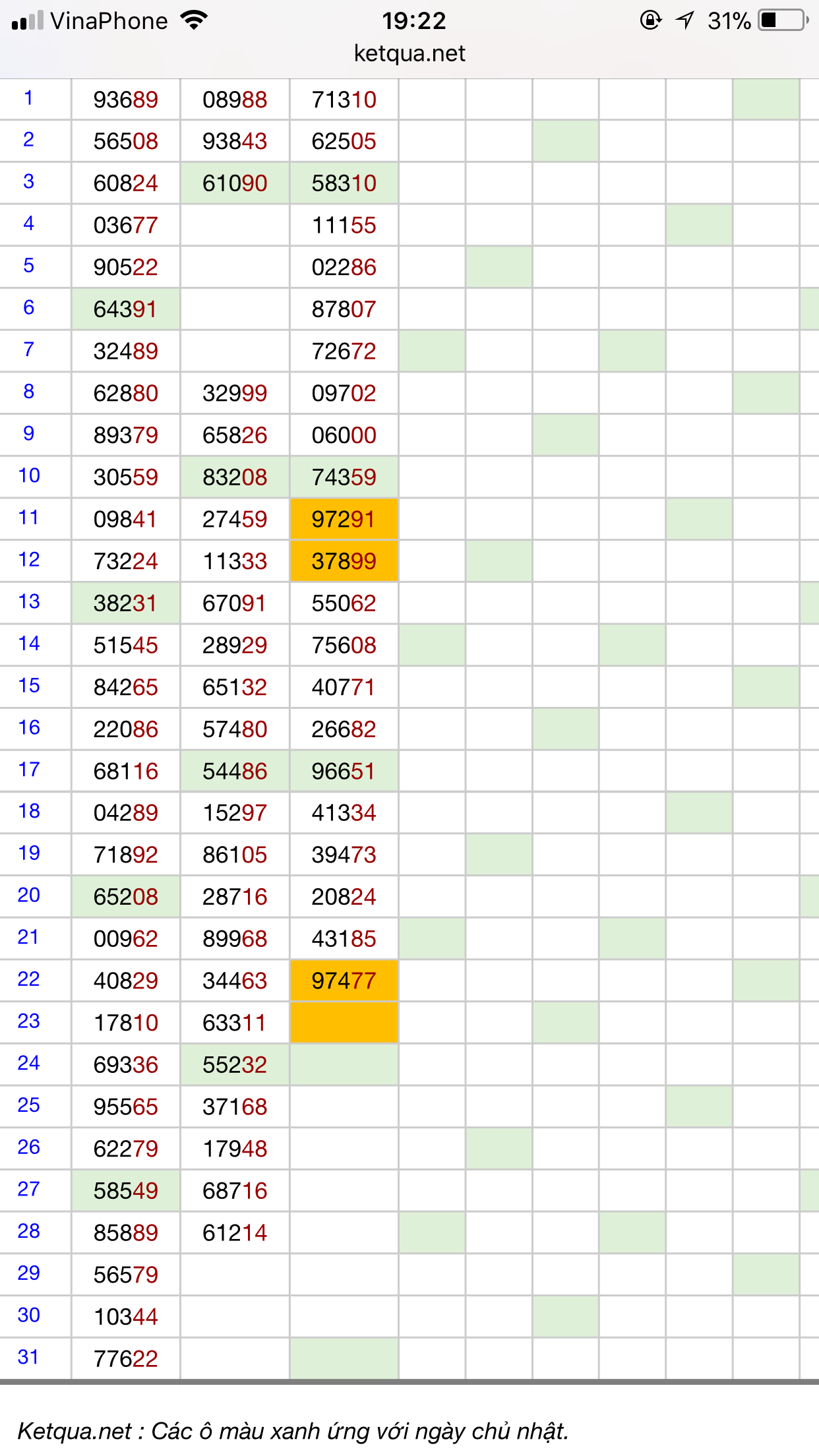Click the green cell with number 61090
This screenshot has height=1456, width=819.
tap(235, 183)
